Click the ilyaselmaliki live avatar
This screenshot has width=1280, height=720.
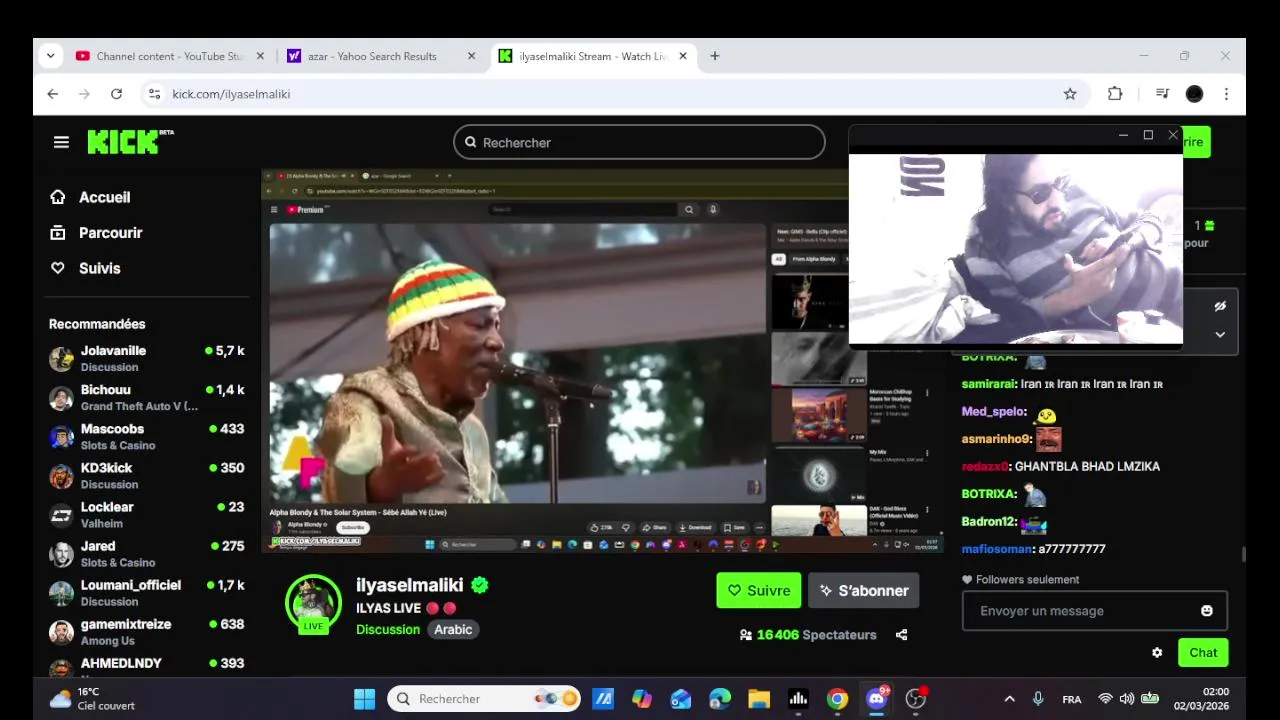click(x=314, y=603)
